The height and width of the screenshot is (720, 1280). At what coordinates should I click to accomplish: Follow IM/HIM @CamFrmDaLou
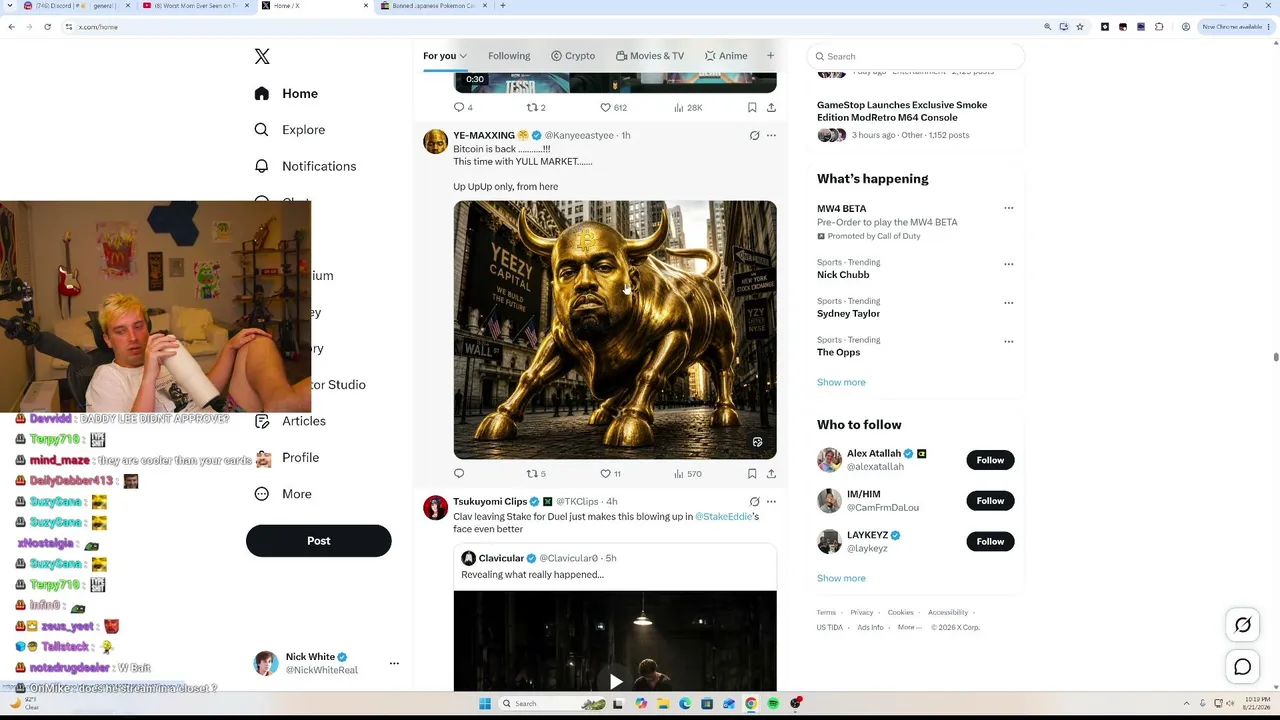coord(990,501)
